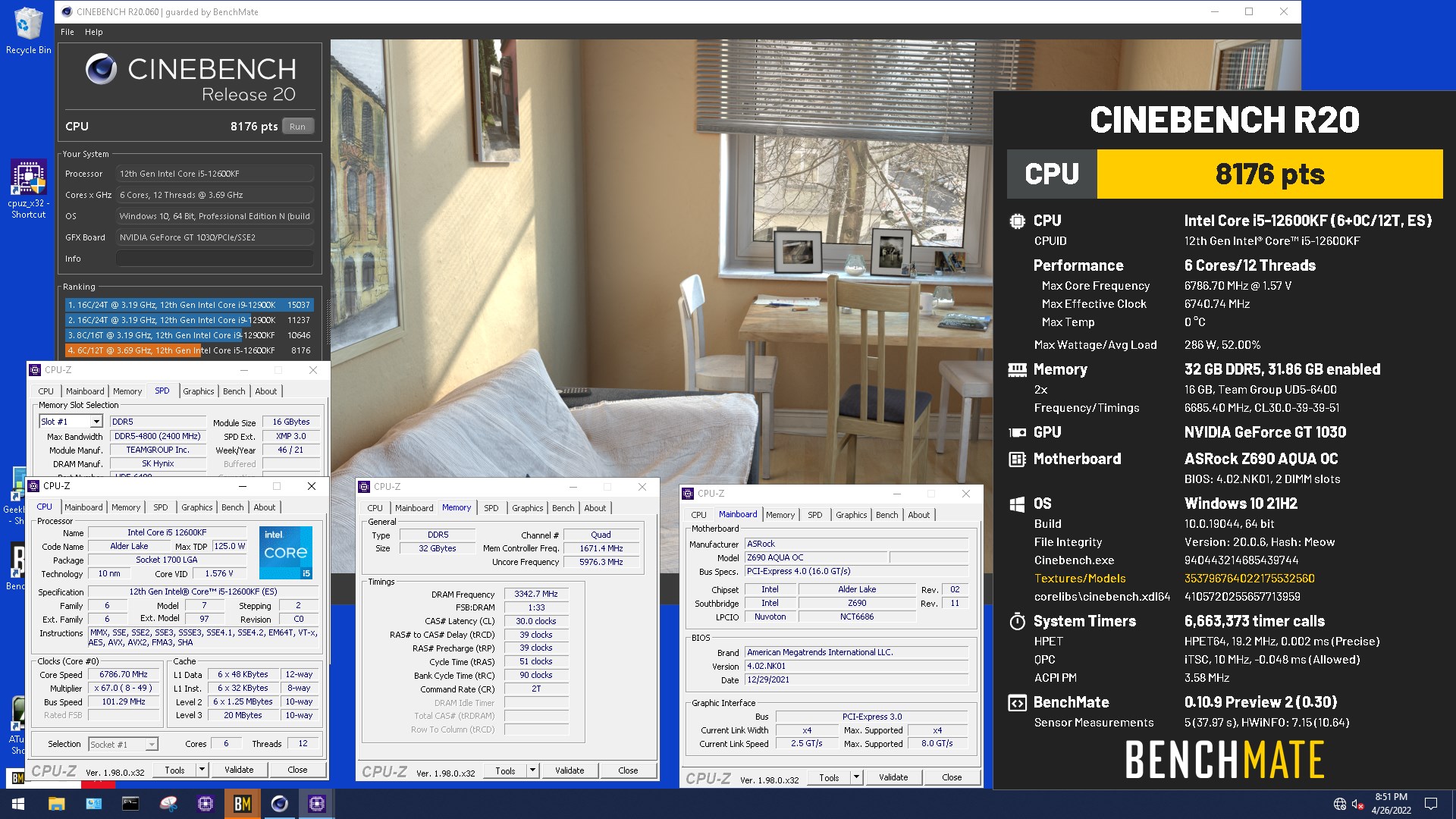Select ranking entry 4 Core i5-12600KF 8176
The height and width of the screenshot is (819, 1456).
point(189,350)
